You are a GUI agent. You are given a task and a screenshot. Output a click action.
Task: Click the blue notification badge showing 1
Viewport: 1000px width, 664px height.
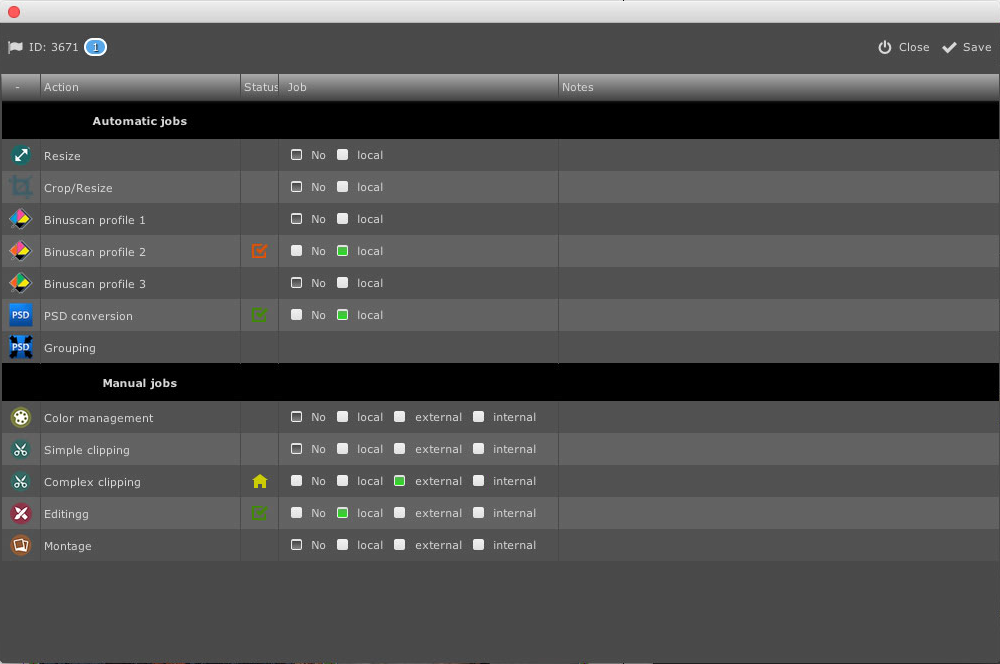(x=95, y=47)
